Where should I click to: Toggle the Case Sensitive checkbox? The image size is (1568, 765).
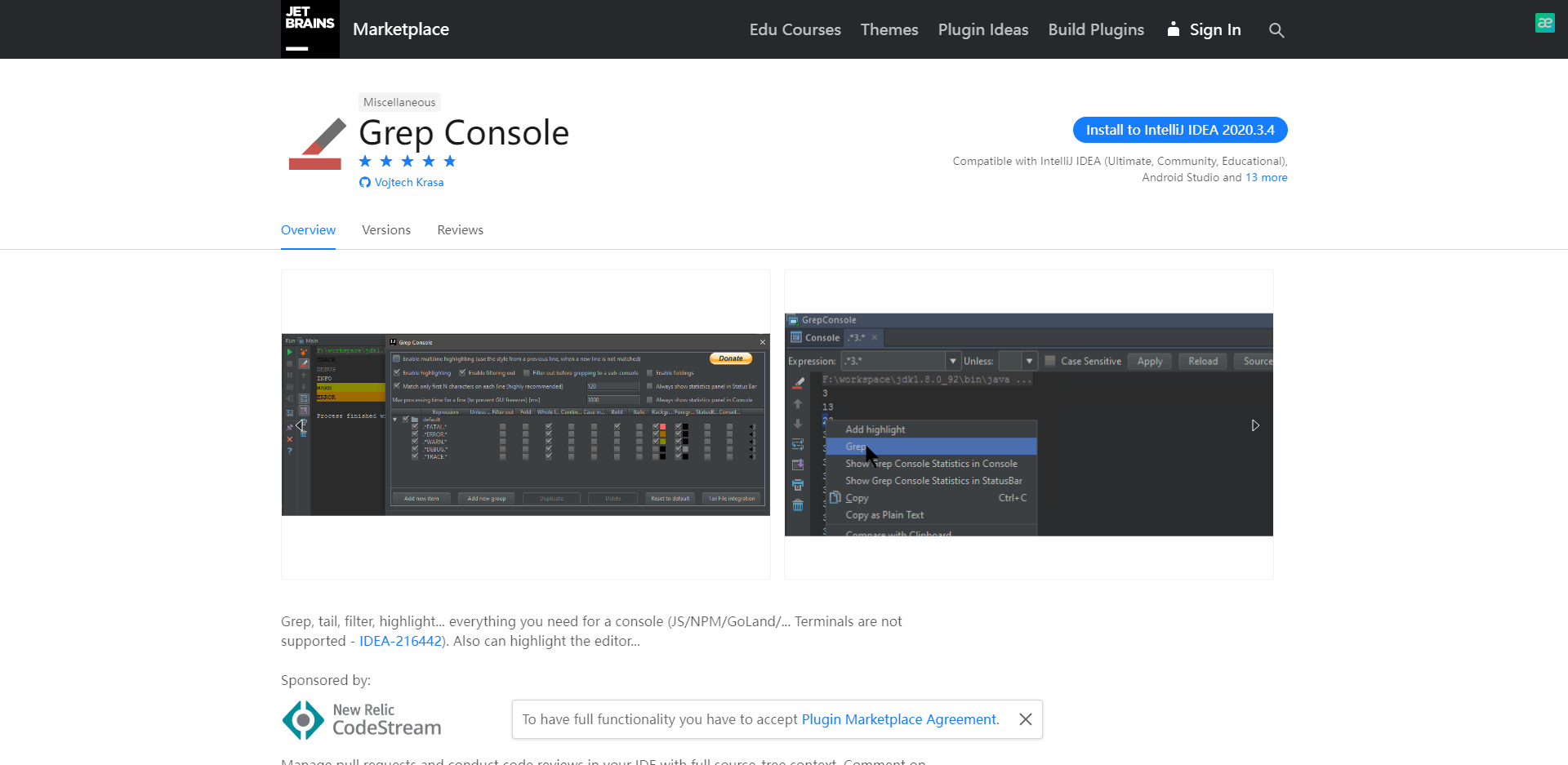(x=1050, y=361)
